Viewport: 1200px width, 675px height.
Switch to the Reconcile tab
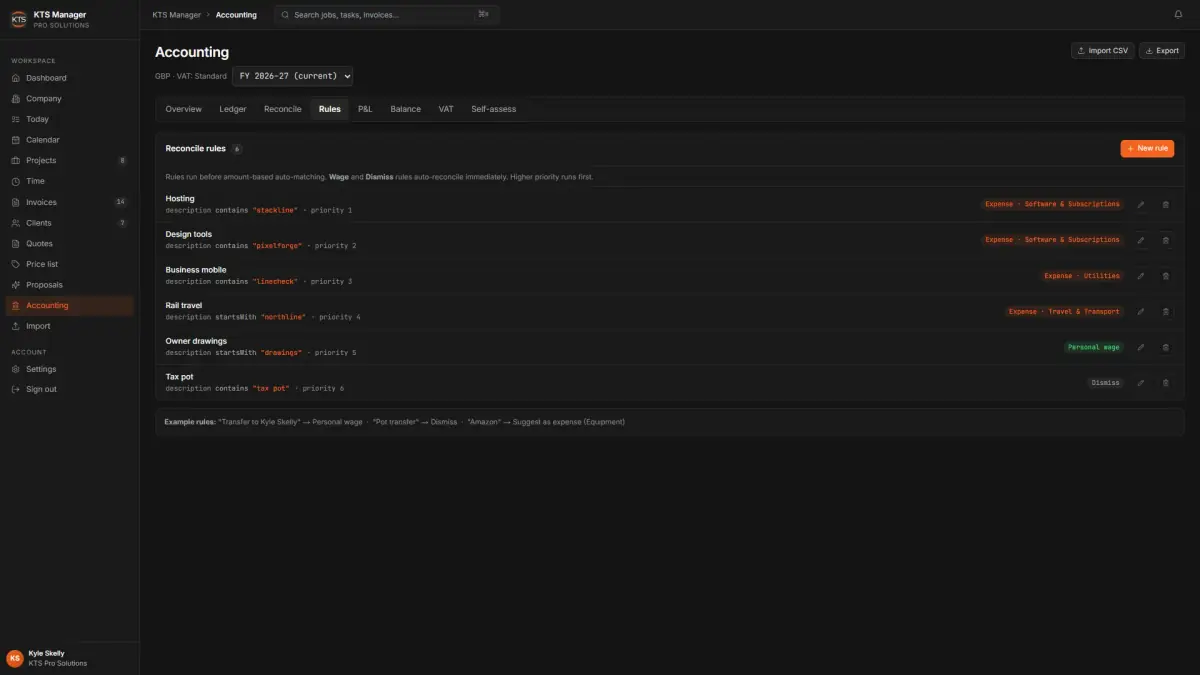(x=282, y=109)
